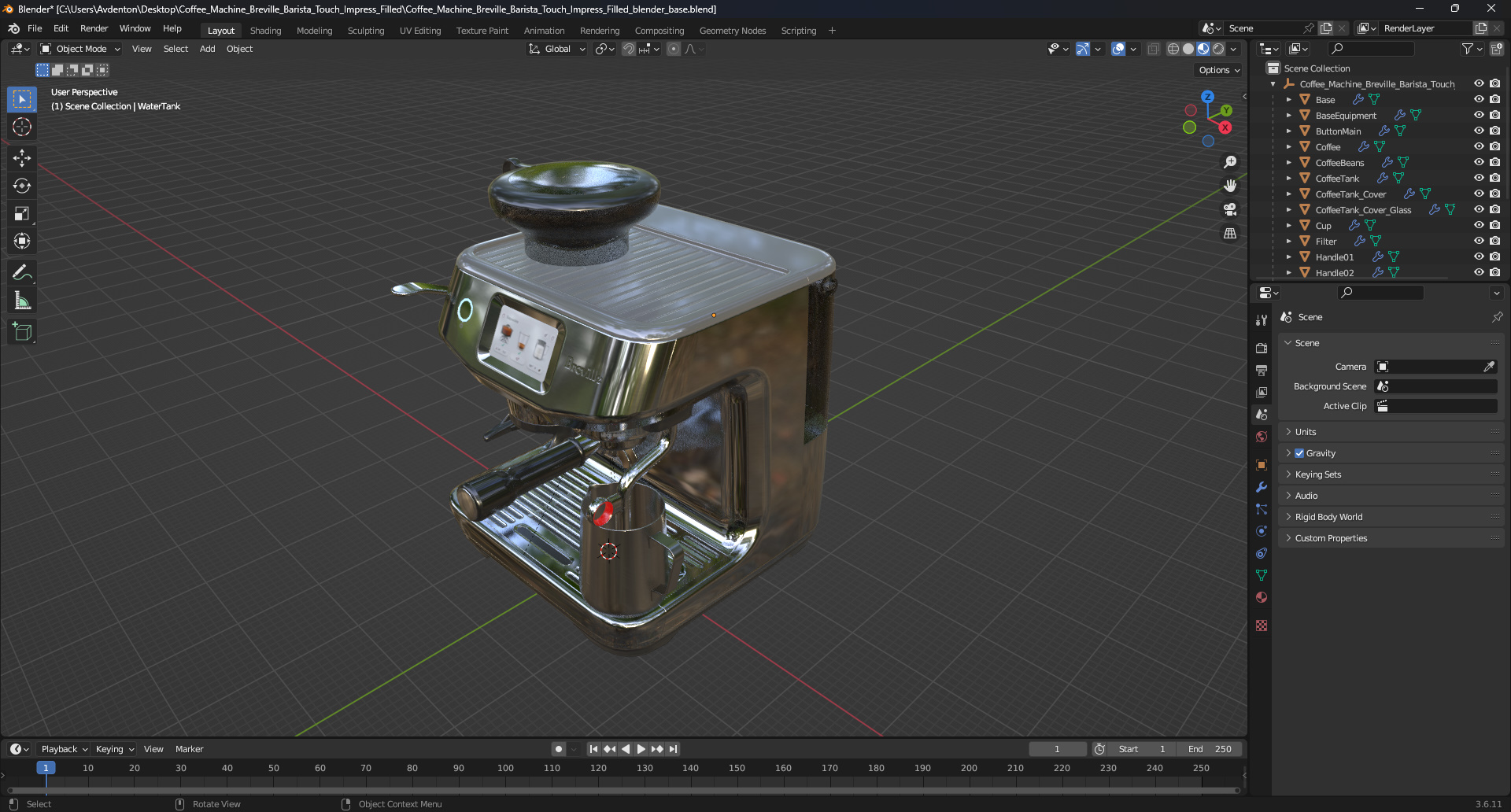The width and height of the screenshot is (1511, 812).
Task: Disable rendering for CoffeeBeans camera icon
Action: (x=1494, y=162)
